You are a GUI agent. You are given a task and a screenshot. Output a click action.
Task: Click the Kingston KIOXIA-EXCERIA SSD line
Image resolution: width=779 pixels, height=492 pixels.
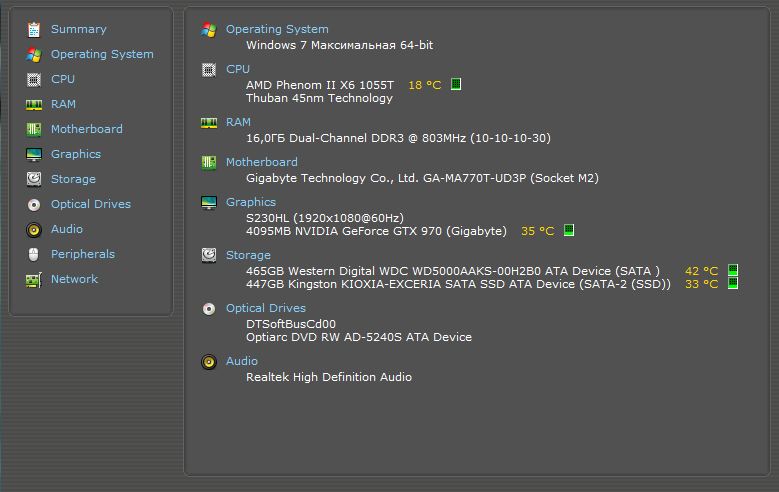(x=458, y=284)
